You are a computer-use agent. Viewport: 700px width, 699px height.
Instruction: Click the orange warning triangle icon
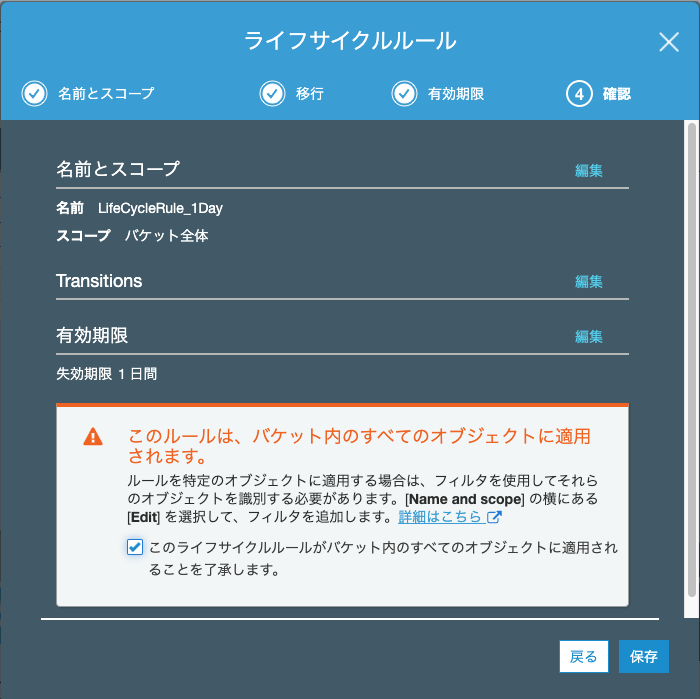point(93,437)
